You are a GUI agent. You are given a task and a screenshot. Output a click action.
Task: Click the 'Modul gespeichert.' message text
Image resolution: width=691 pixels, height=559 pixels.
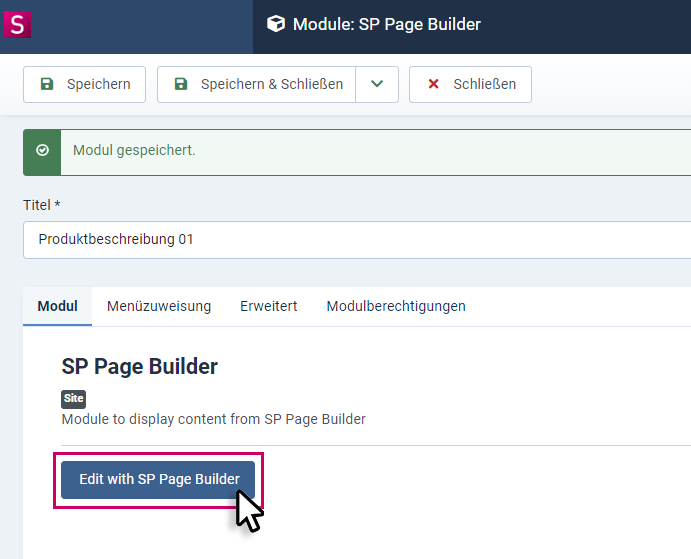pos(134,150)
